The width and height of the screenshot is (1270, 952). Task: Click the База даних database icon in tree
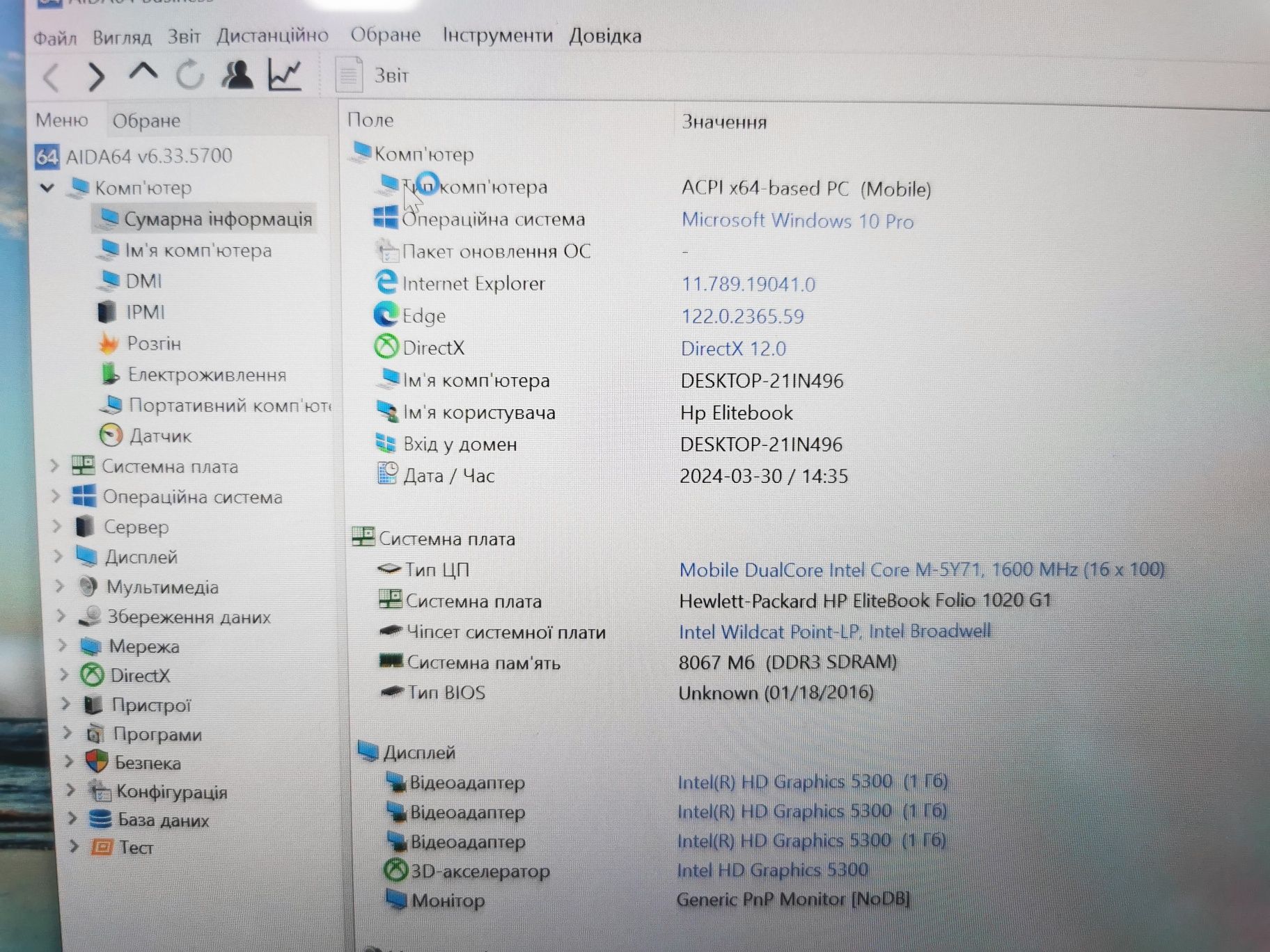pos(100,819)
